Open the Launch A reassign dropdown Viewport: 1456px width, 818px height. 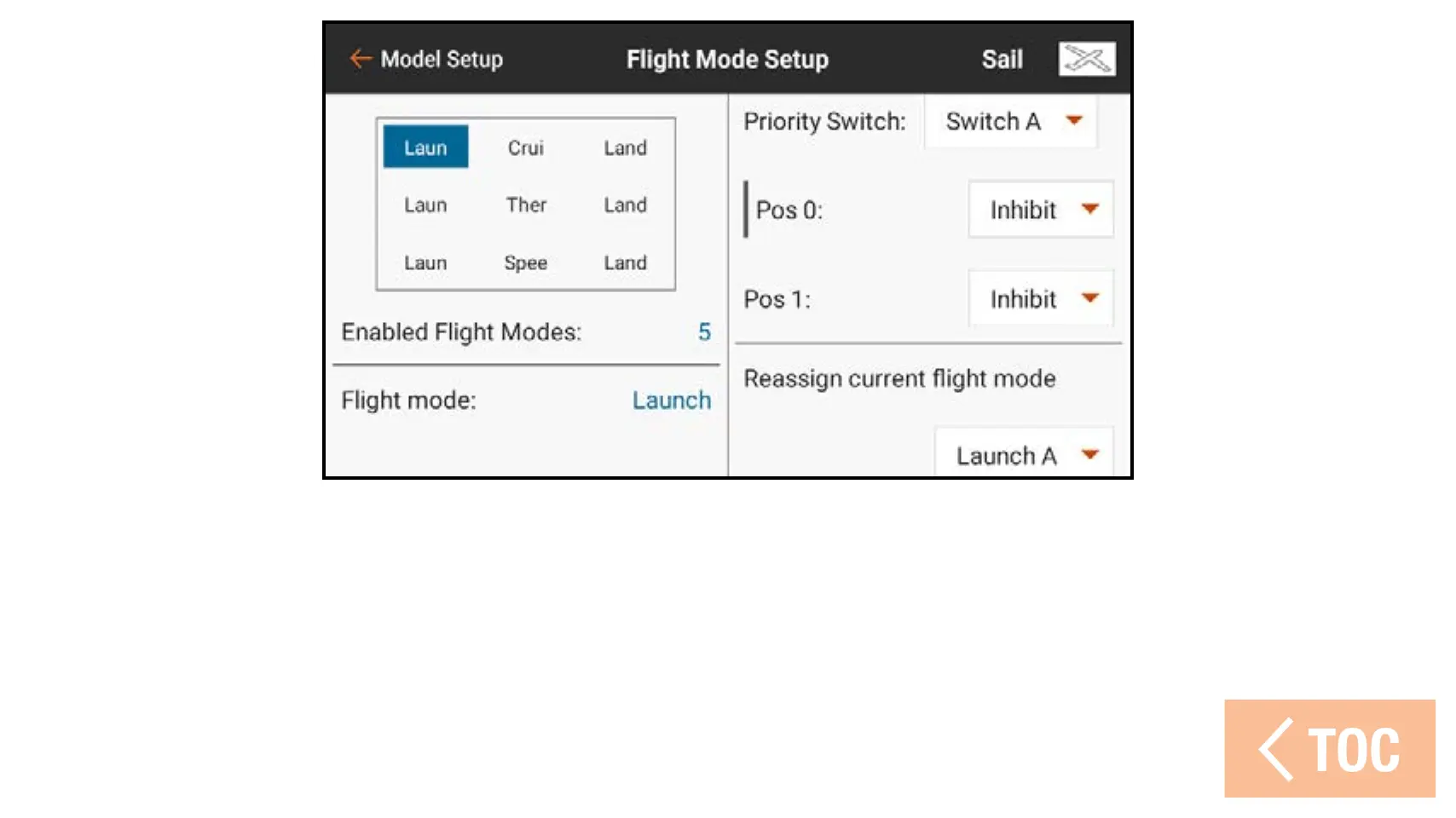tap(1089, 455)
